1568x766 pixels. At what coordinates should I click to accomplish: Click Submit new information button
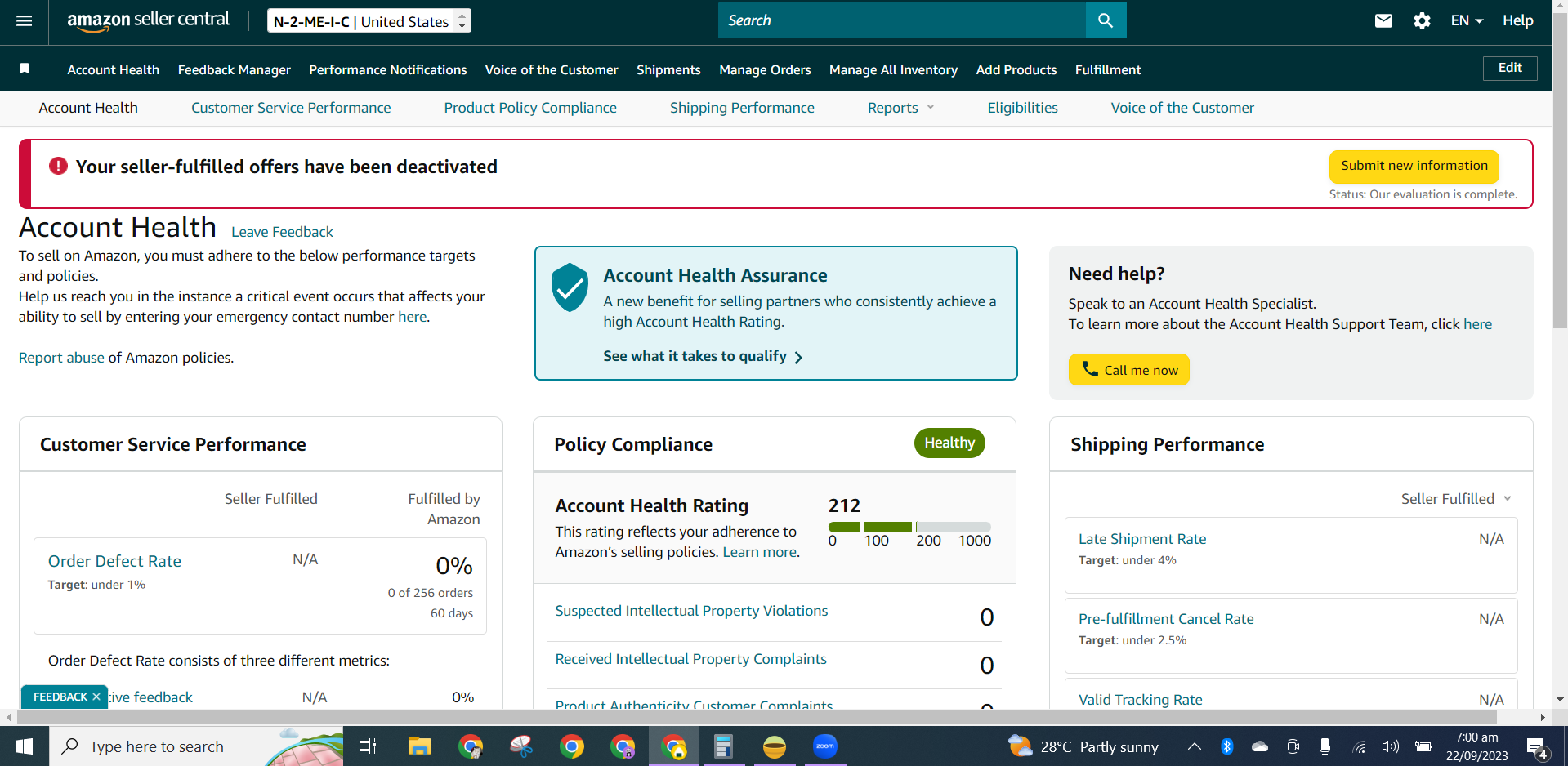pos(1414,166)
